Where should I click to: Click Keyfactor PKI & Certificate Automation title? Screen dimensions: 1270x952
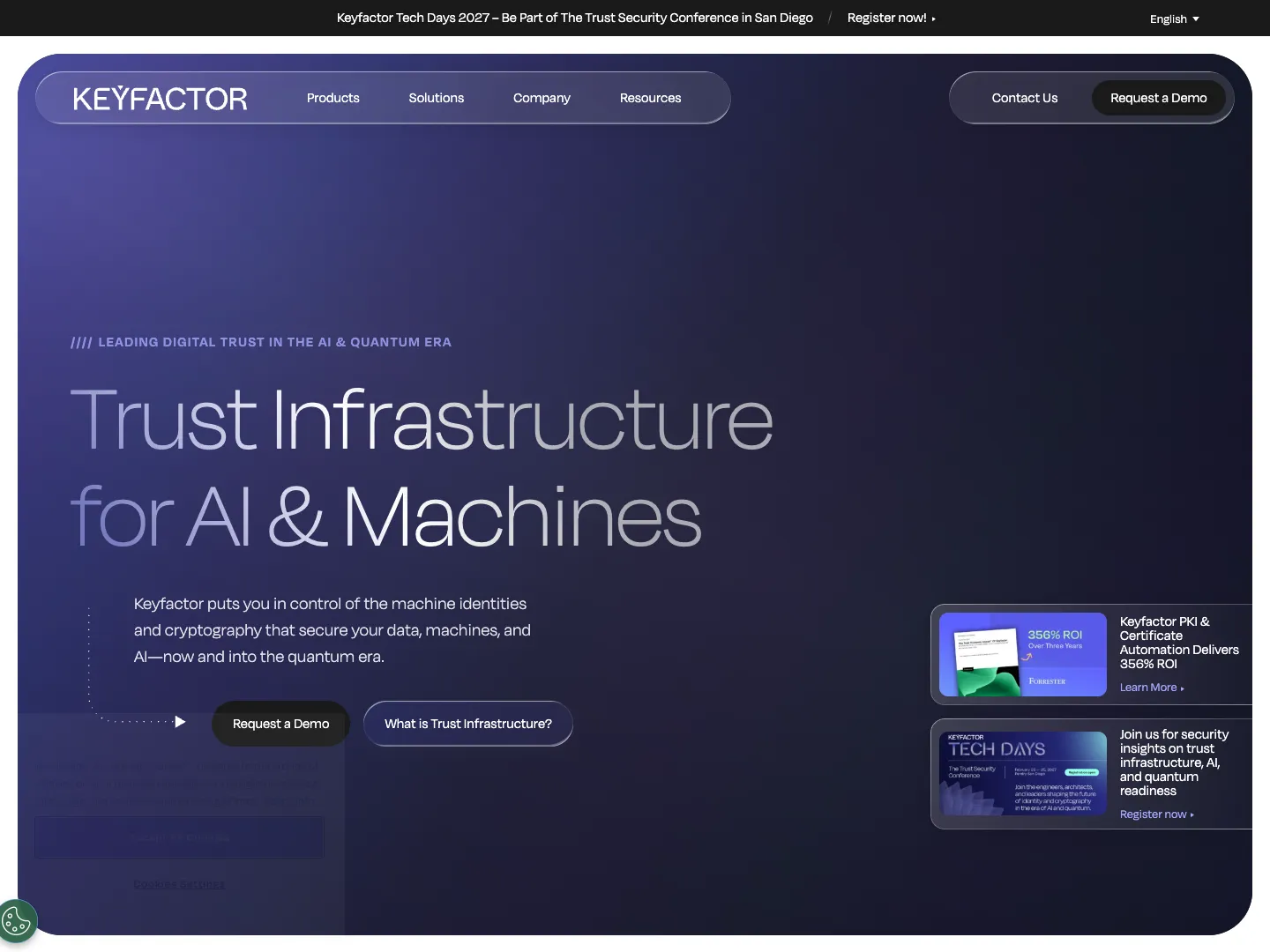pos(1179,643)
